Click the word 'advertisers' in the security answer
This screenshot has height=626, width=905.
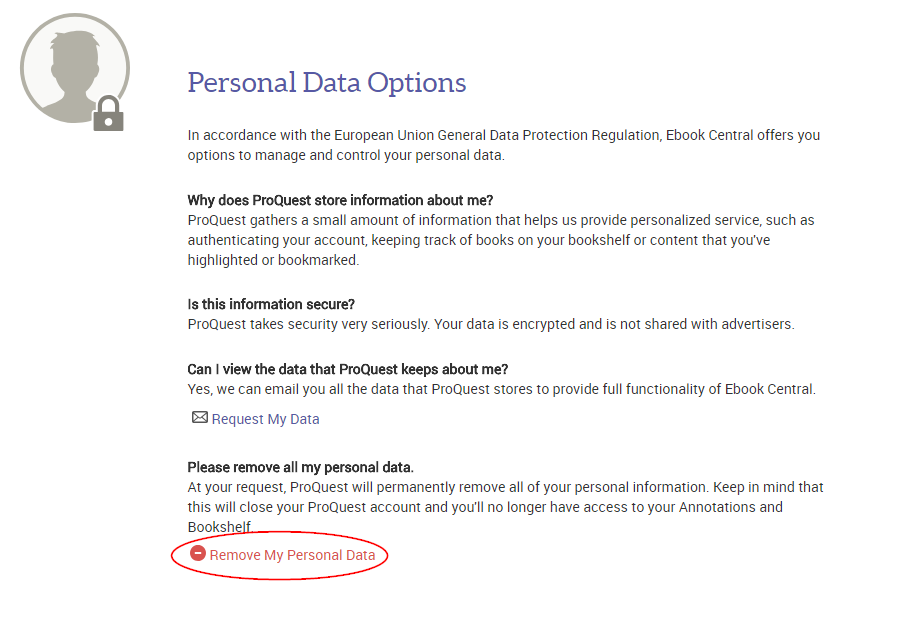click(756, 324)
